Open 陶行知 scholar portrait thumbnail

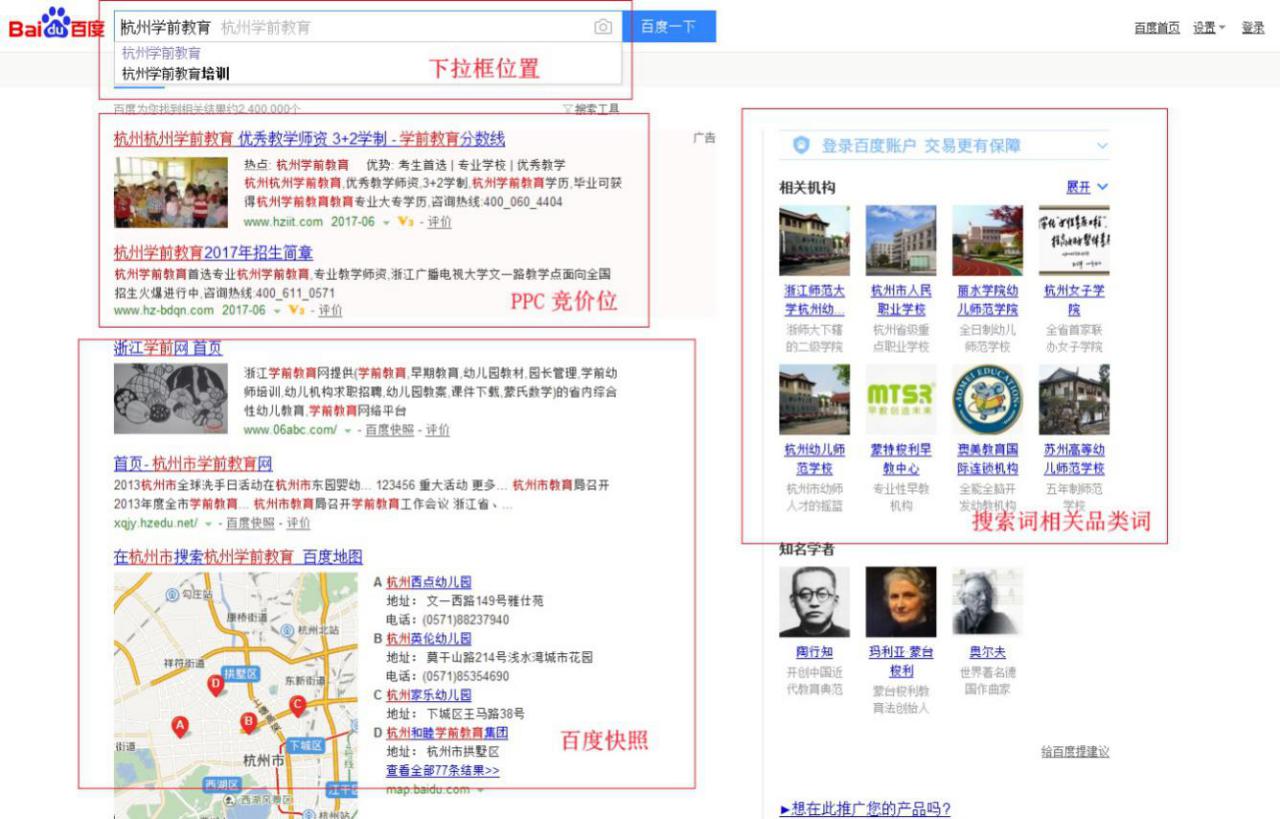(x=814, y=602)
